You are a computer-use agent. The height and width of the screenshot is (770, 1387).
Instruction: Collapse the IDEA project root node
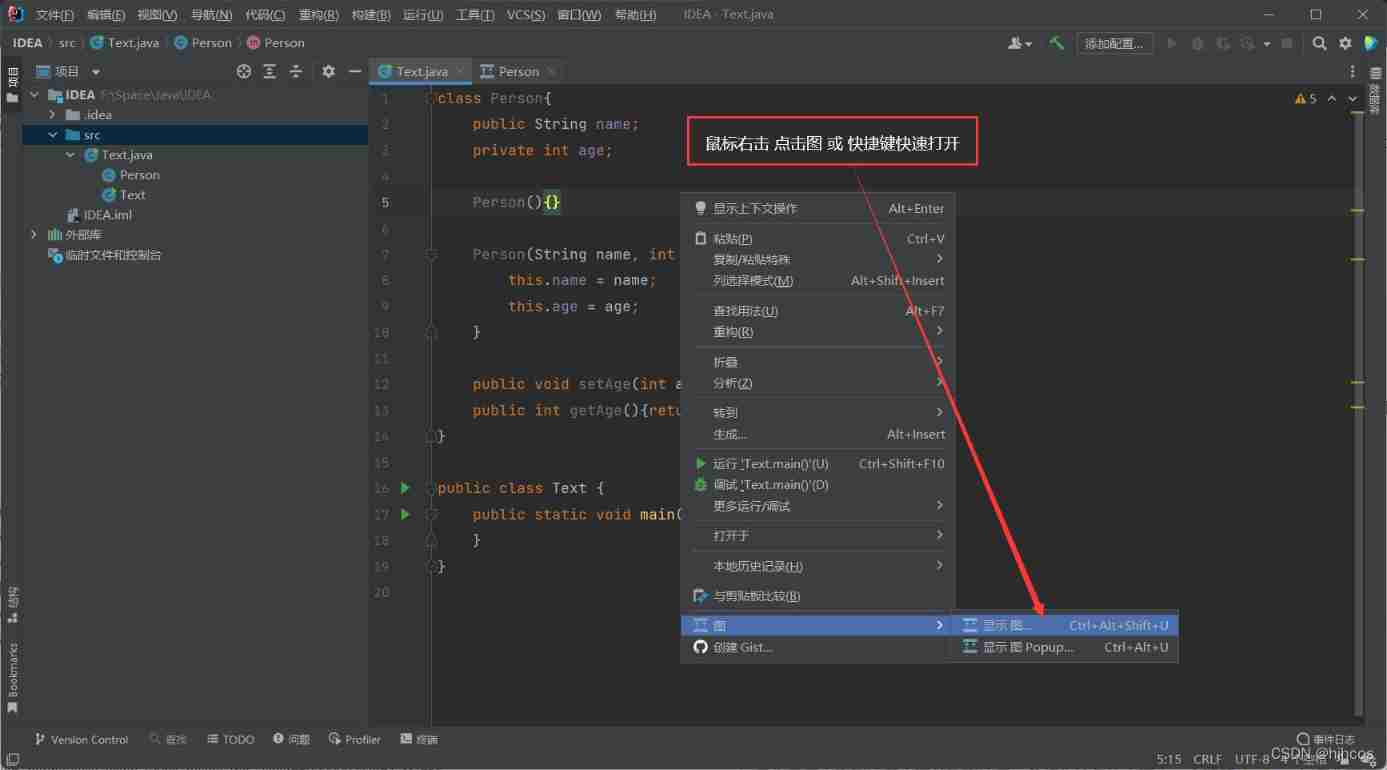coord(35,95)
